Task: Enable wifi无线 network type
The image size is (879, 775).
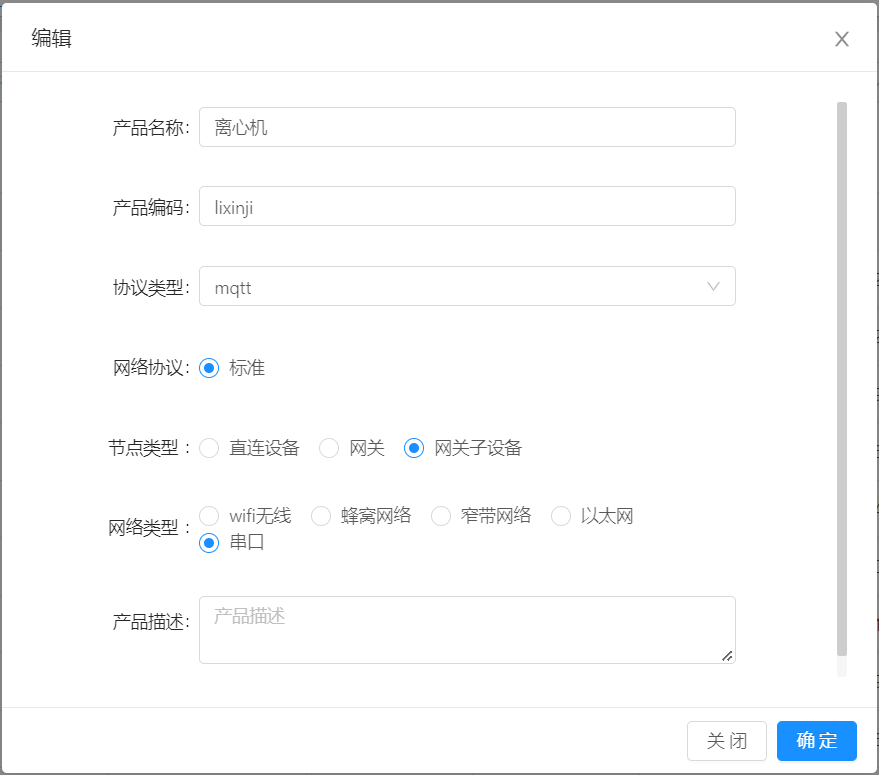Action: [x=209, y=515]
